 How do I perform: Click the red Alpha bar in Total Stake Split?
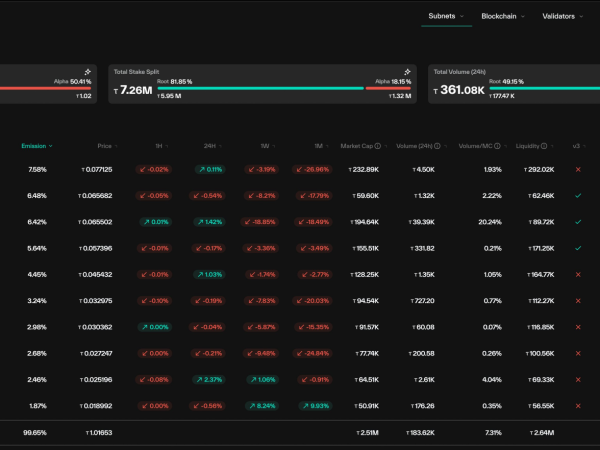point(388,88)
